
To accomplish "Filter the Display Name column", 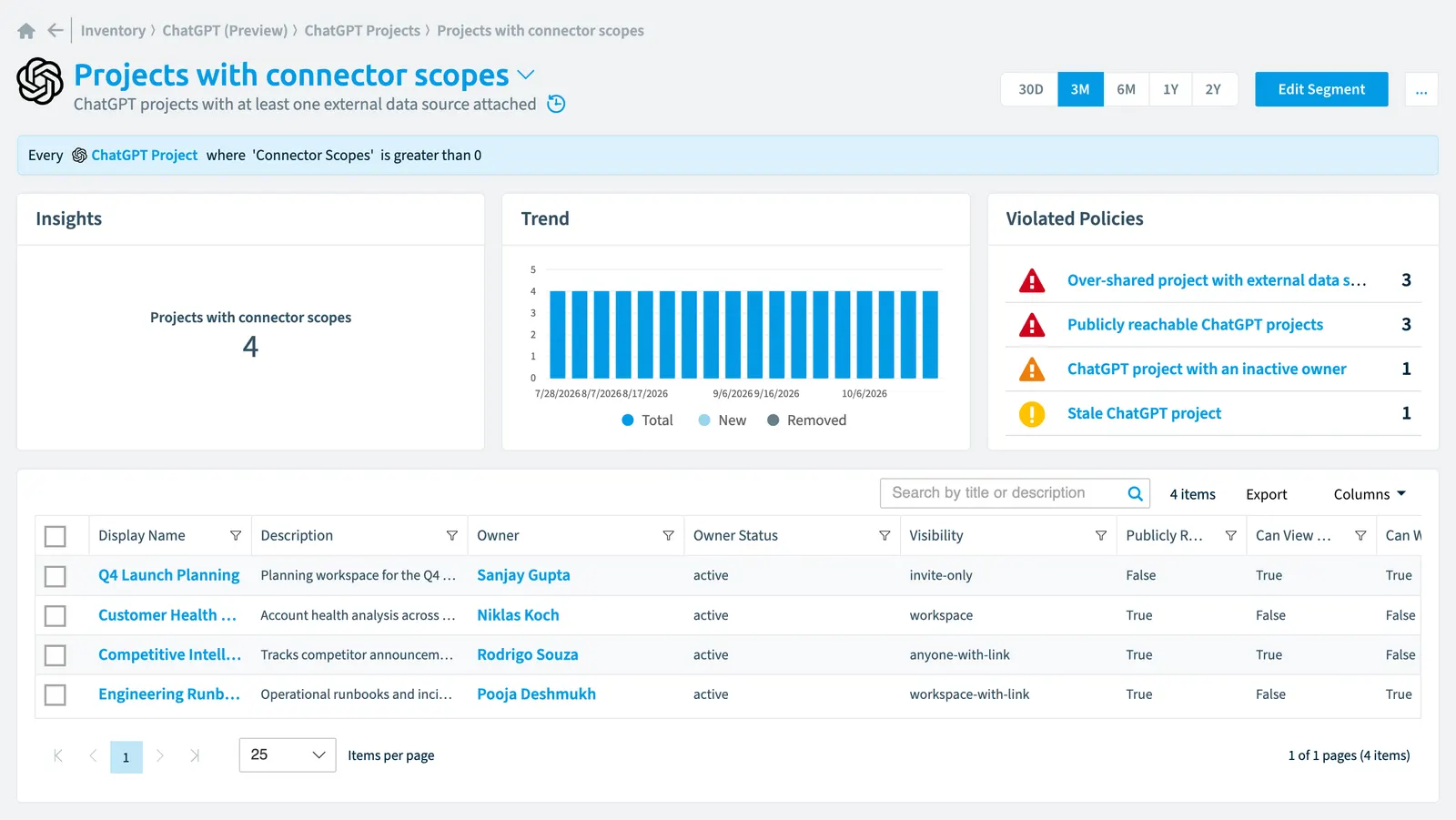I will [x=236, y=536].
